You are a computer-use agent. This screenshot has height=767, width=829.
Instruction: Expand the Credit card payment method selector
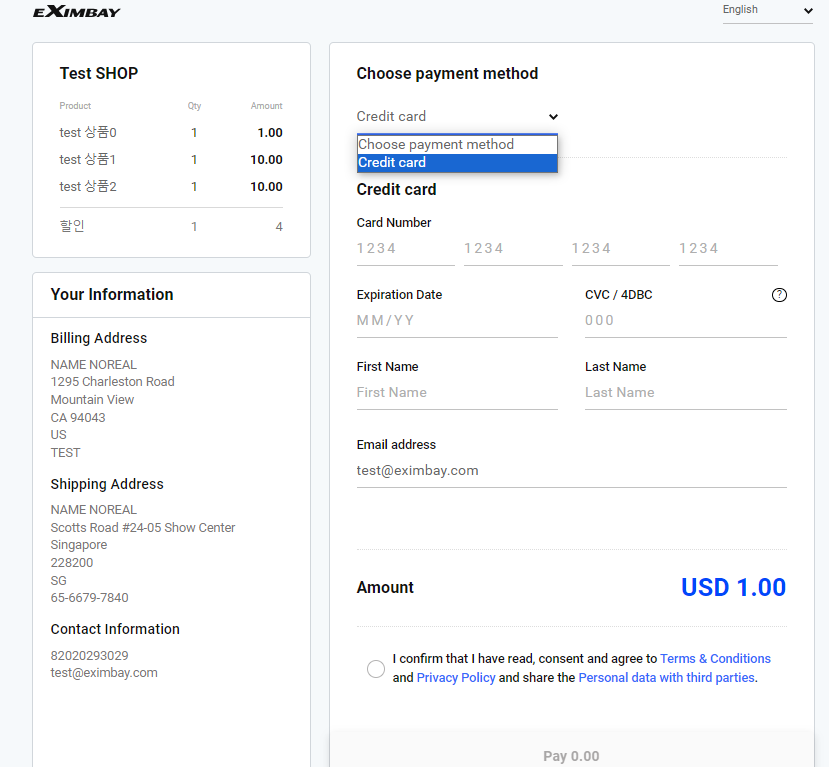pyautogui.click(x=457, y=117)
